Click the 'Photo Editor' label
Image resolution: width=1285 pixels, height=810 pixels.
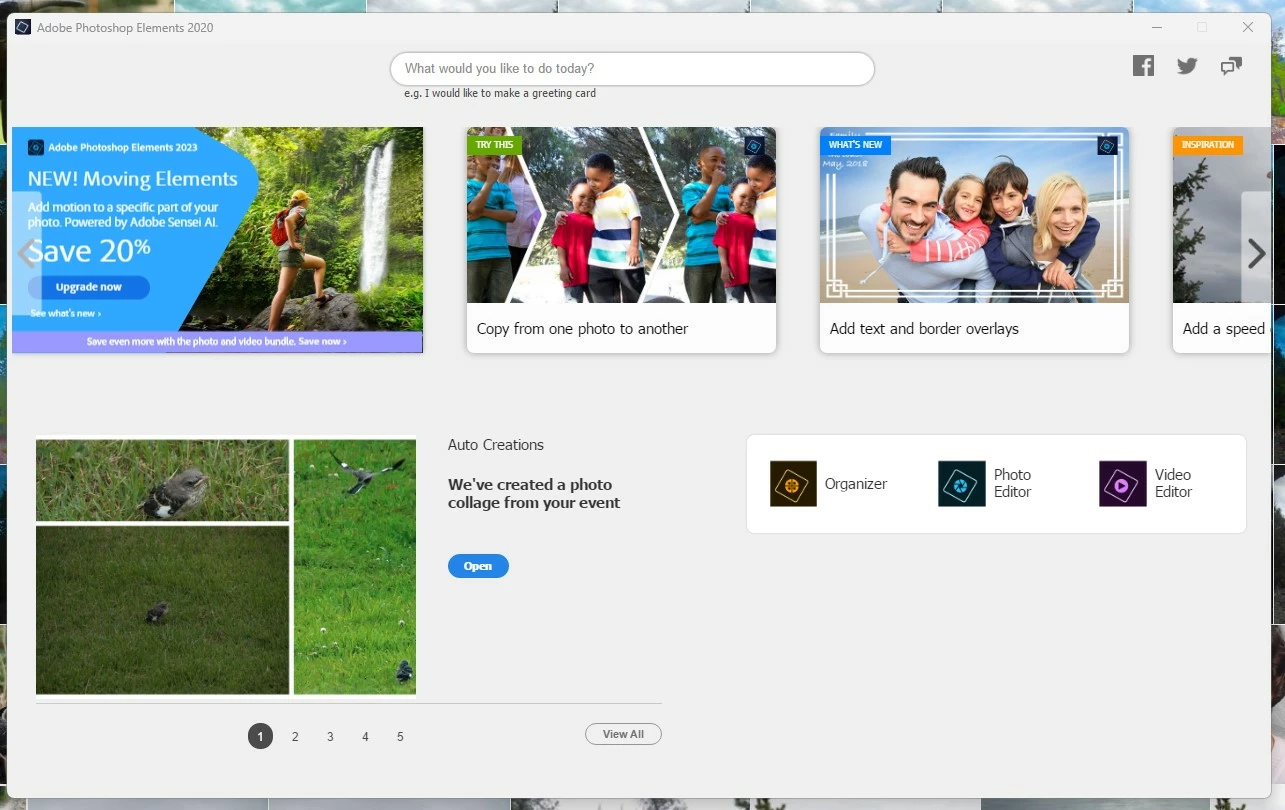(x=1012, y=483)
